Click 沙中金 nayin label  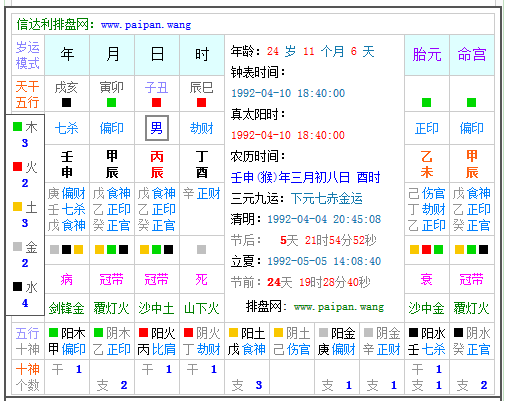click(427, 308)
